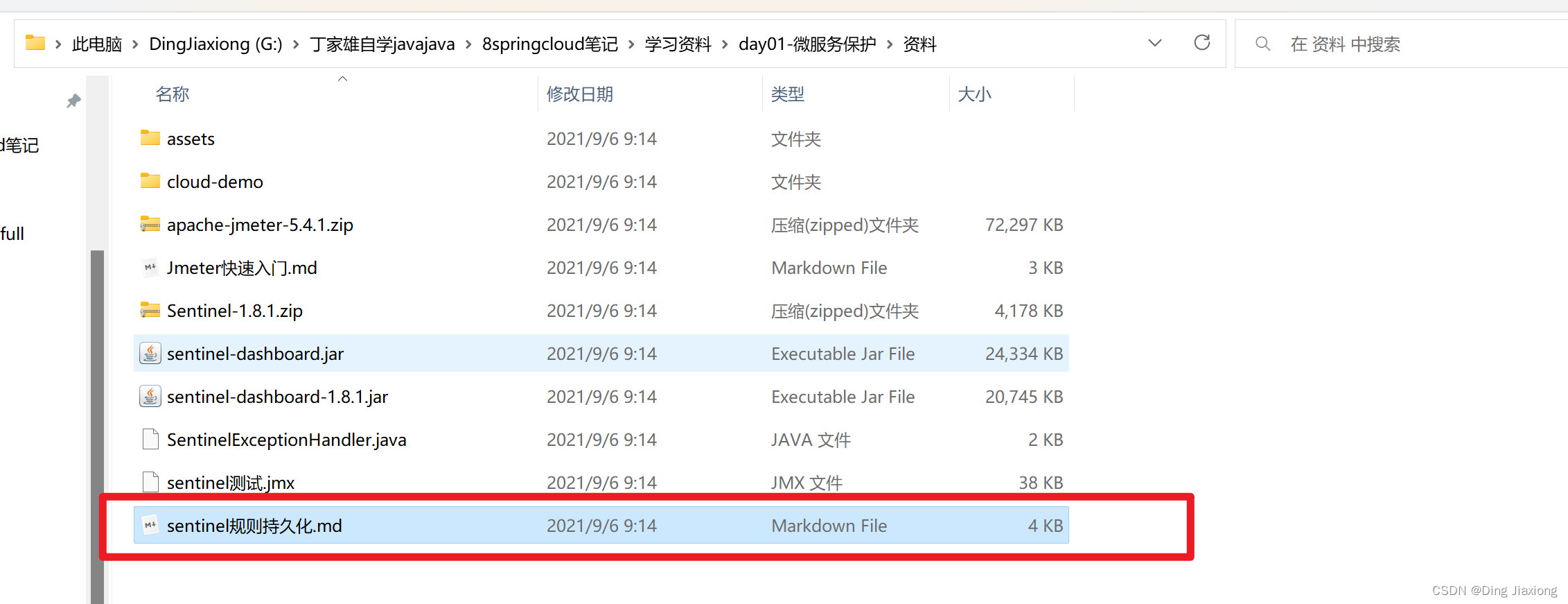Expand chevron after 此电脑 in breadcrumb
The height and width of the screenshot is (604, 1568).
(135, 44)
